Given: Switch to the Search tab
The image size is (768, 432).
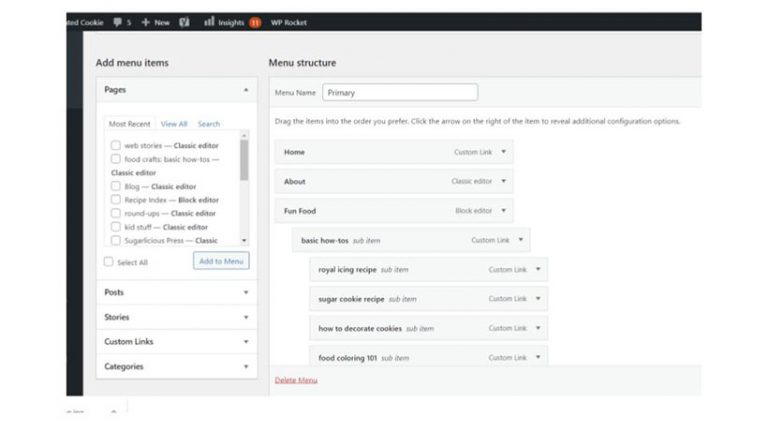Looking at the screenshot, I should point(208,124).
